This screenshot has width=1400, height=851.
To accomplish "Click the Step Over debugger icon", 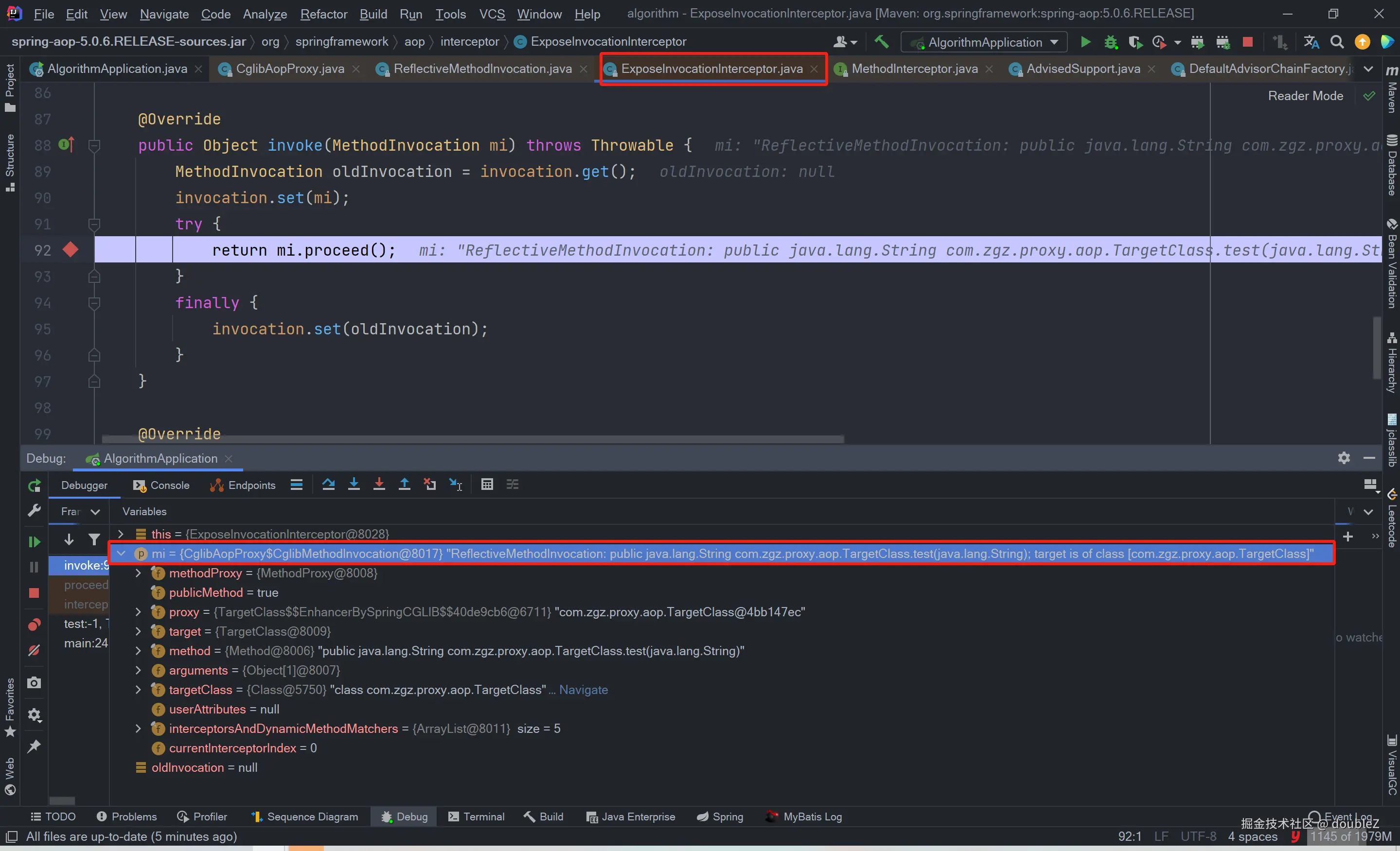I will tap(328, 484).
